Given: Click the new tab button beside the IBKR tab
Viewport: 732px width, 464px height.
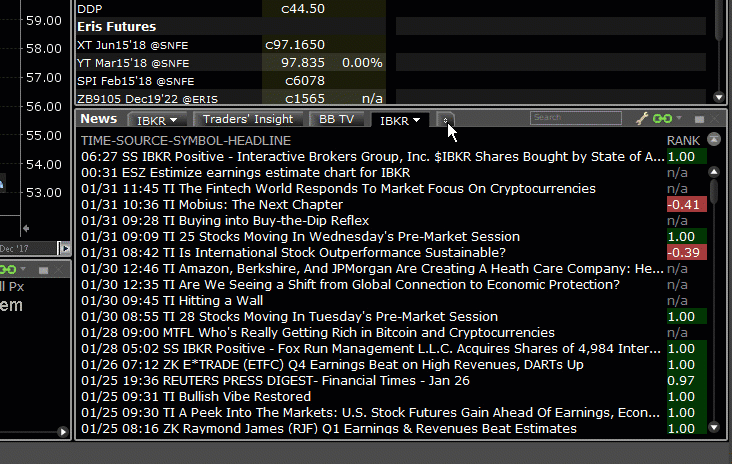Looking at the screenshot, I should tap(446, 120).
